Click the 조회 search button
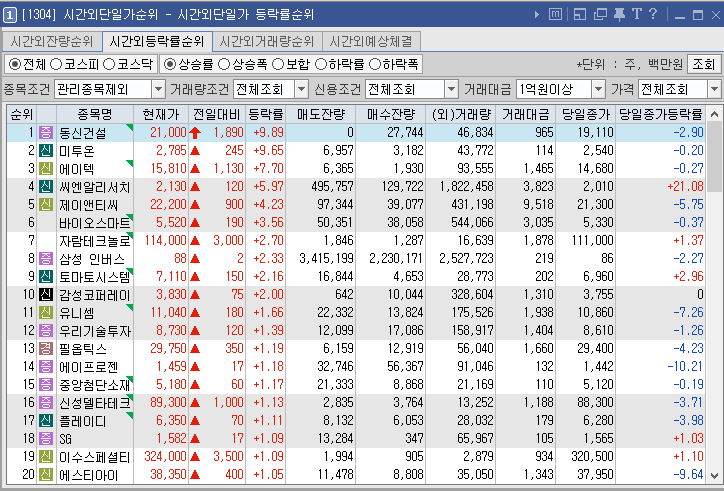 point(703,64)
